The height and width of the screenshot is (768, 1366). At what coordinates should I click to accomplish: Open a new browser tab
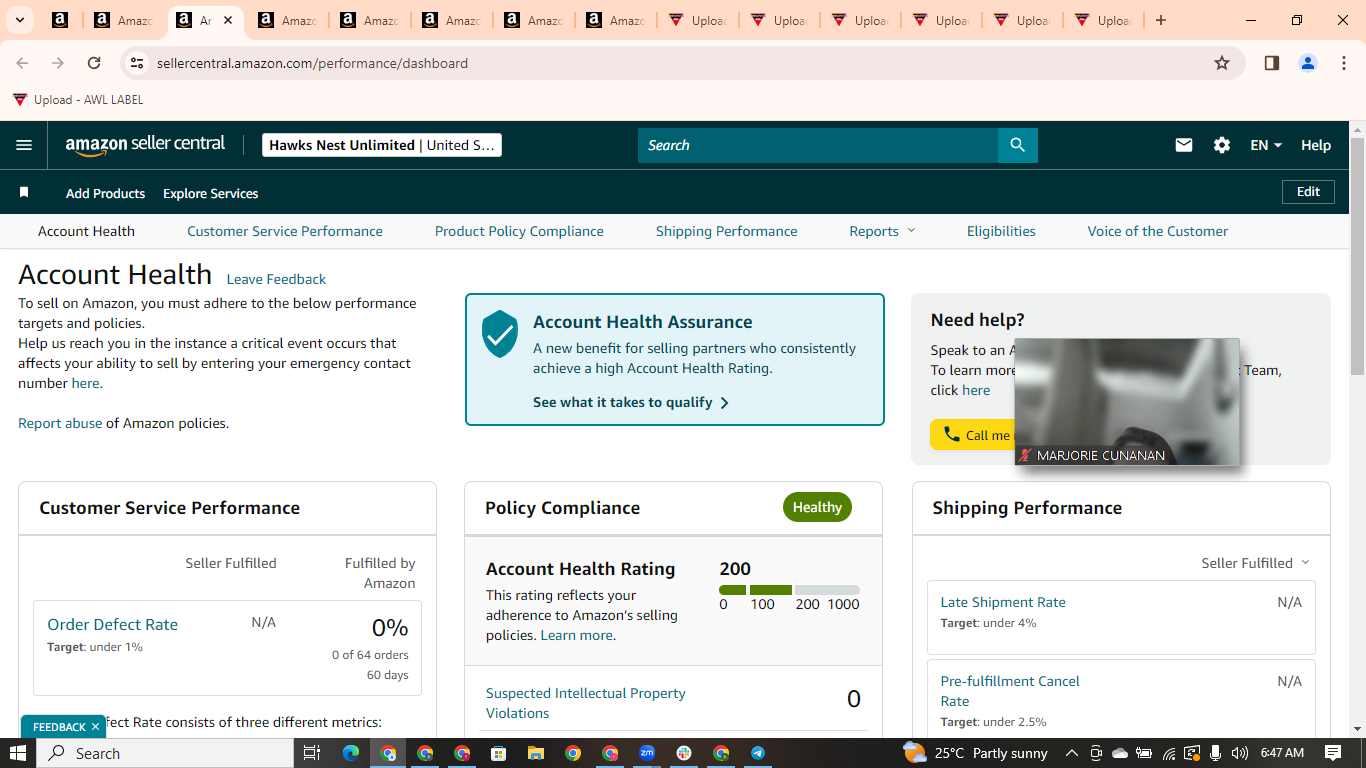1161,20
